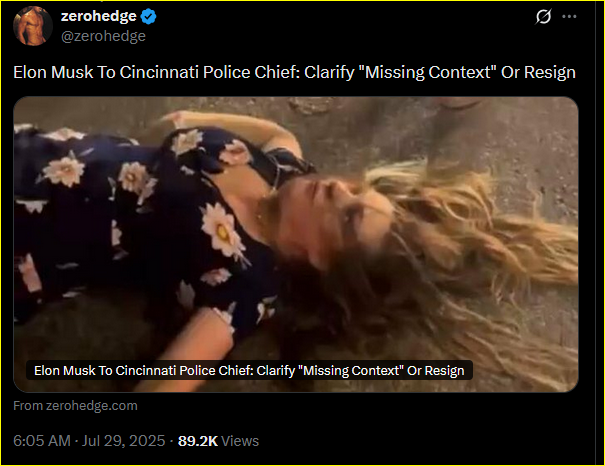605x466 pixels.
Task: Follow the From zerohedge.com source link
Action: pos(75,406)
